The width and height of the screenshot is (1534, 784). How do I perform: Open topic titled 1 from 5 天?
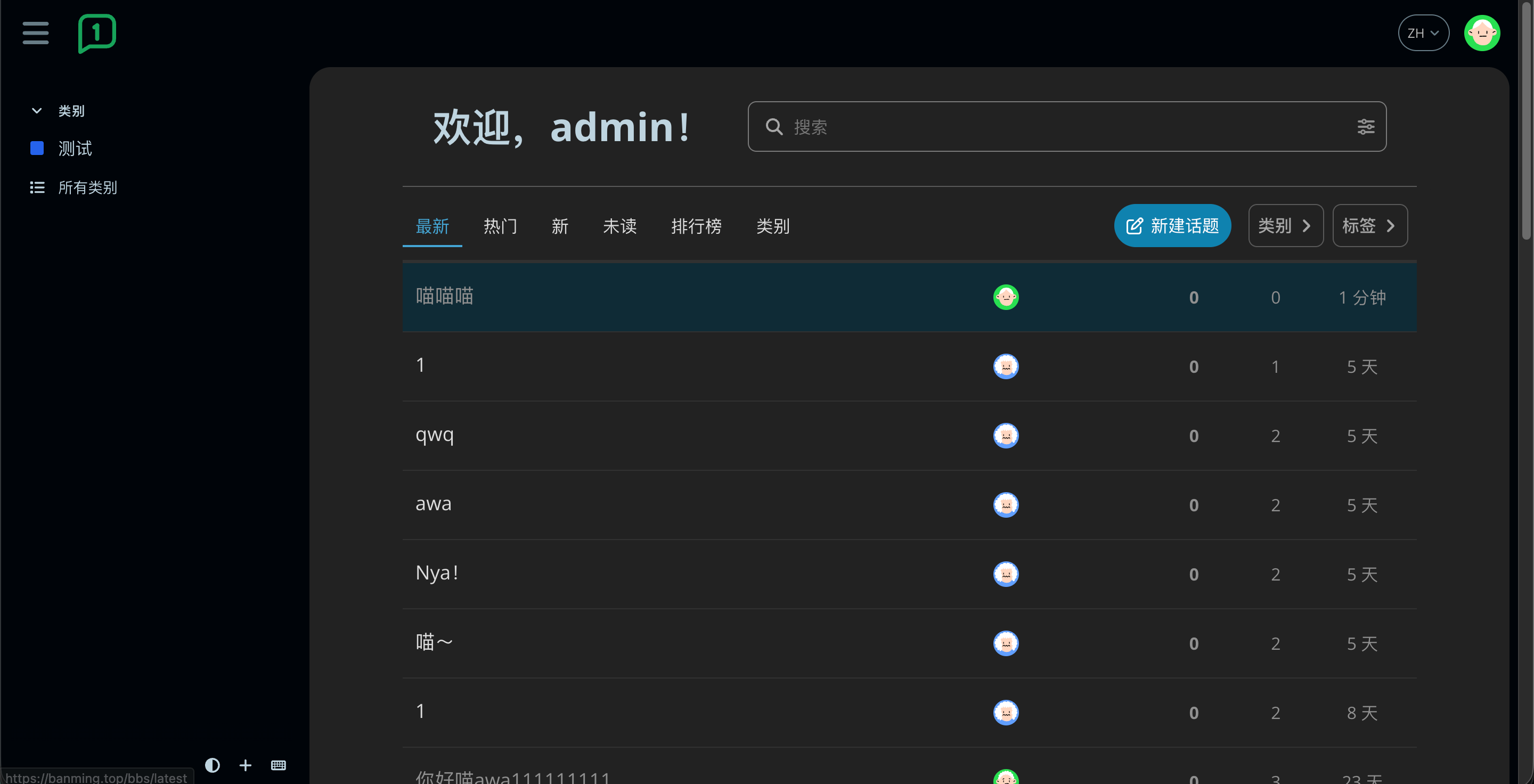pos(420,365)
